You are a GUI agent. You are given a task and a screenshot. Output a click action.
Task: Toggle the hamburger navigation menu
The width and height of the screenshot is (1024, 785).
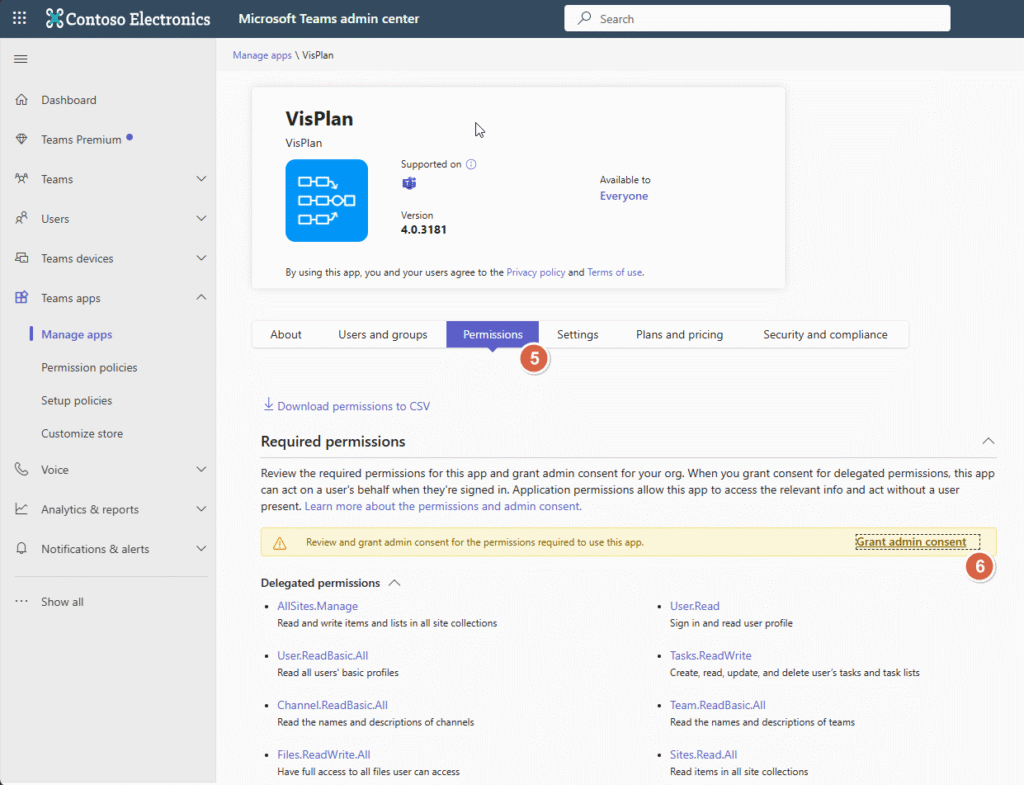tap(21, 59)
